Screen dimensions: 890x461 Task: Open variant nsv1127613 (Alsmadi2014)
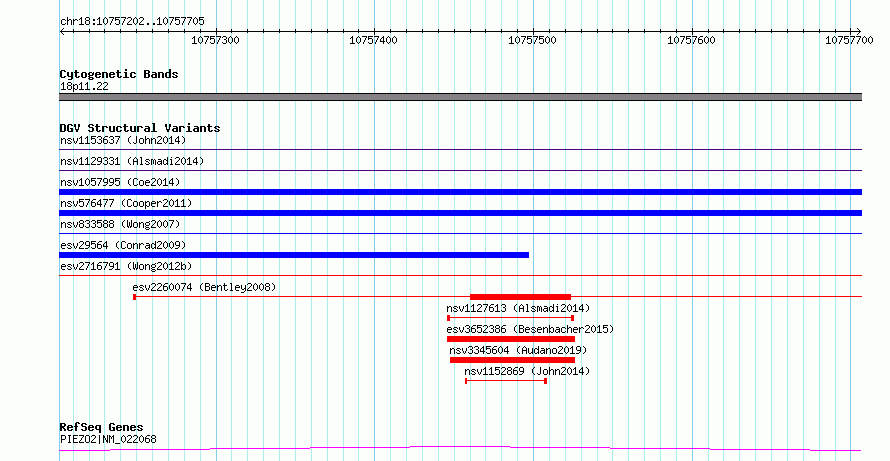click(x=518, y=308)
